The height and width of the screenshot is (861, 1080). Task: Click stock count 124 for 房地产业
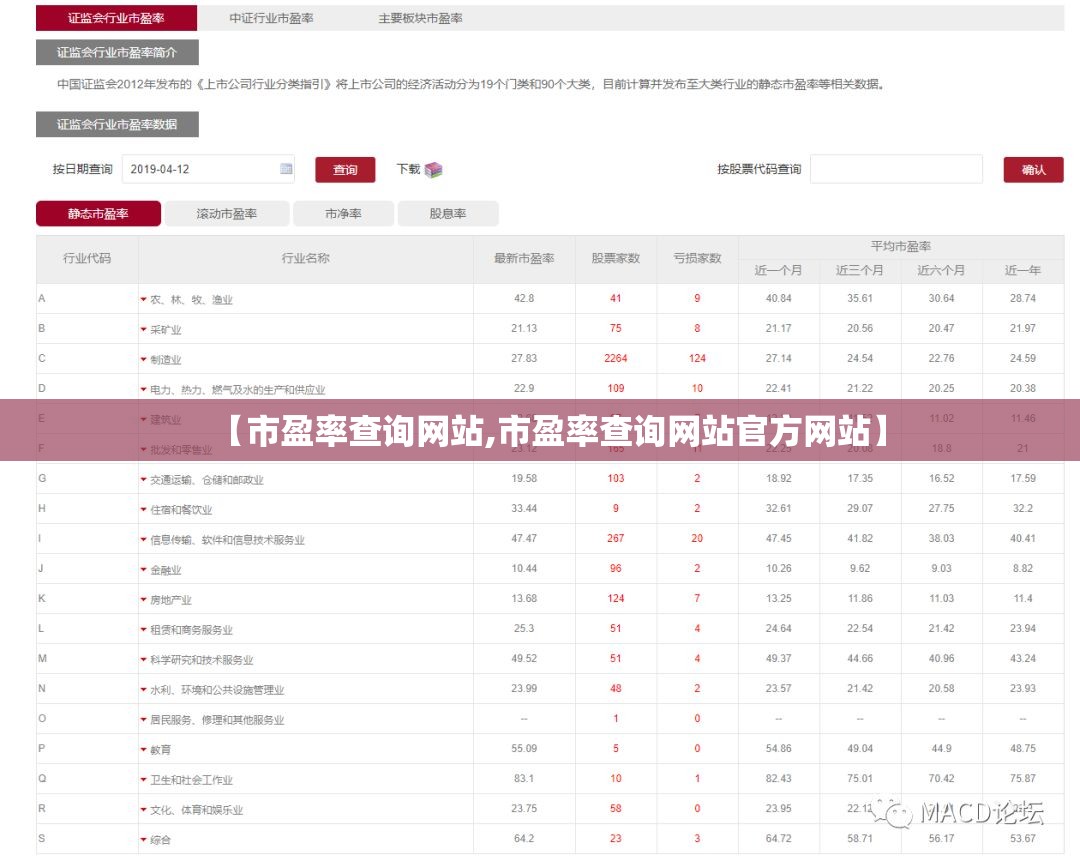click(x=616, y=598)
